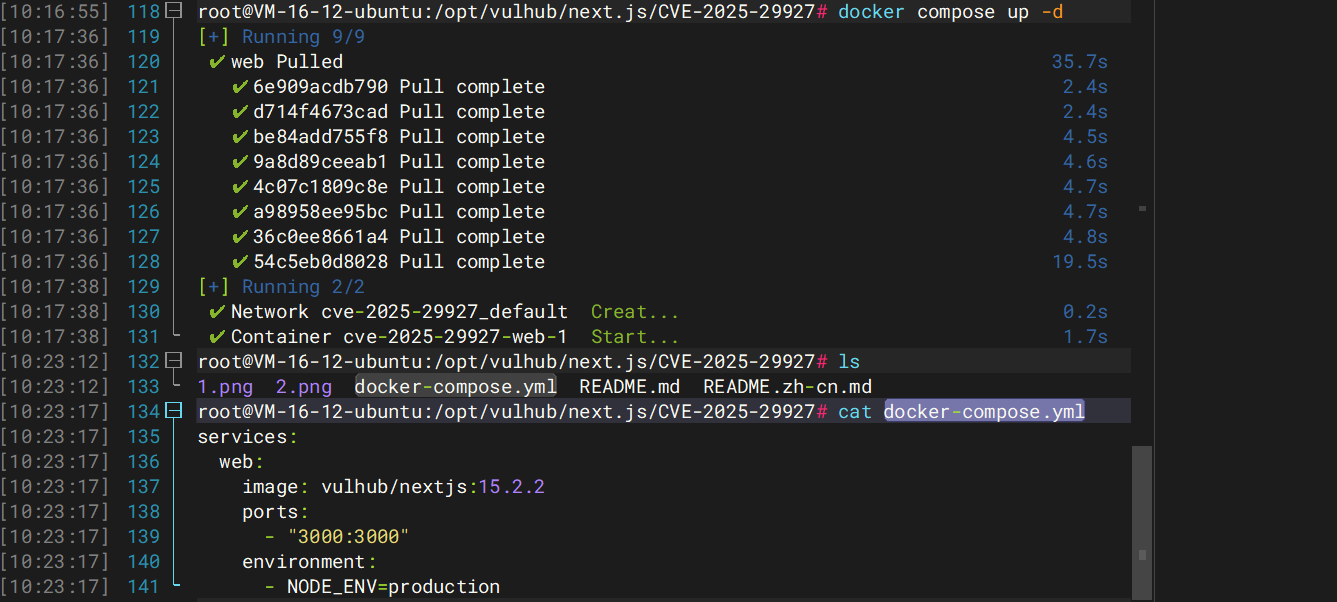Click the [+] marker before Running 2/2
The width and height of the screenshot is (1337, 602).
pyautogui.click(x=214, y=287)
